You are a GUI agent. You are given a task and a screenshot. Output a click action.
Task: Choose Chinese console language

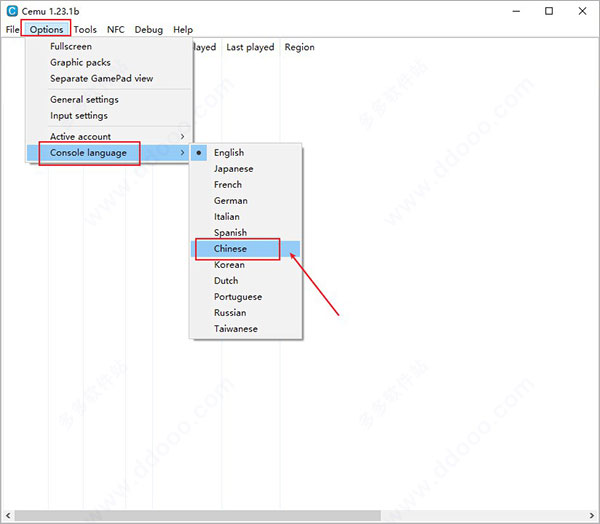pyautogui.click(x=246, y=249)
